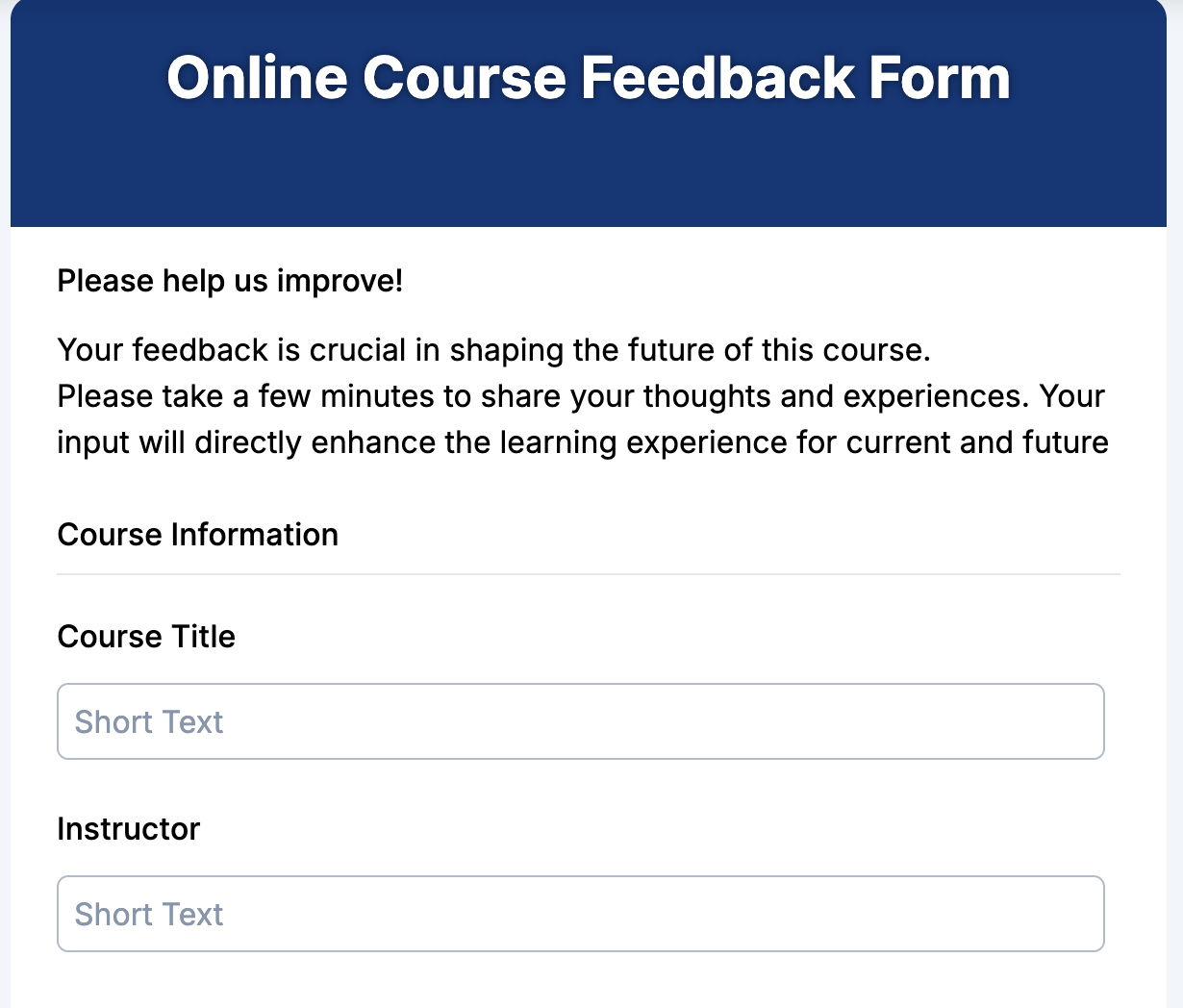Click the 'Course Information' section heading

(x=197, y=535)
